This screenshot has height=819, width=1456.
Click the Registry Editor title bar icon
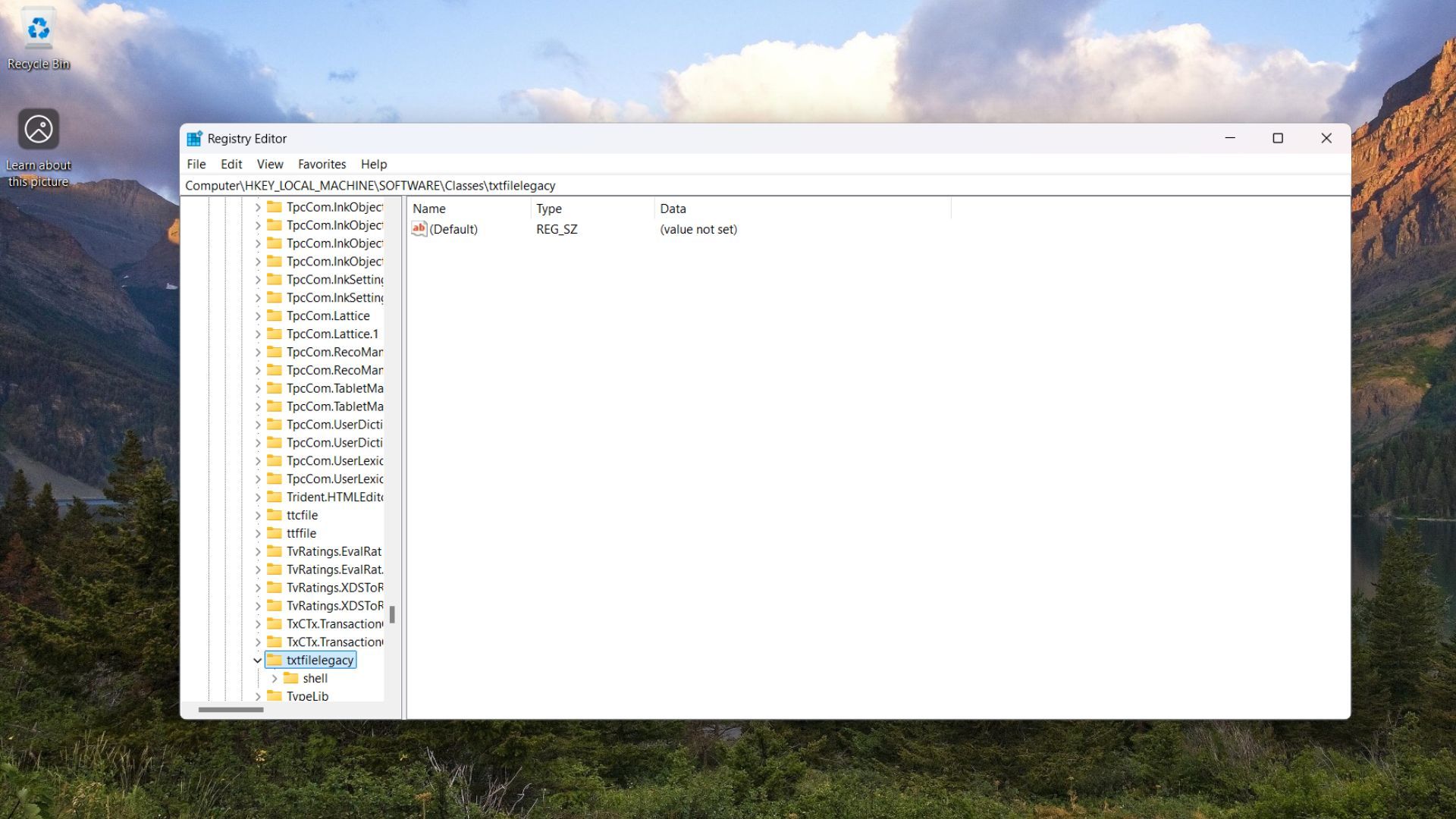pyautogui.click(x=196, y=138)
